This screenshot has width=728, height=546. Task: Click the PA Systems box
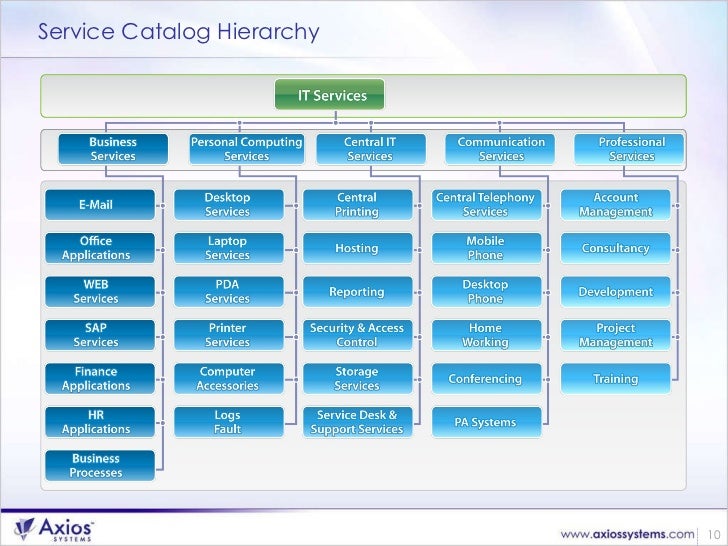tap(487, 422)
